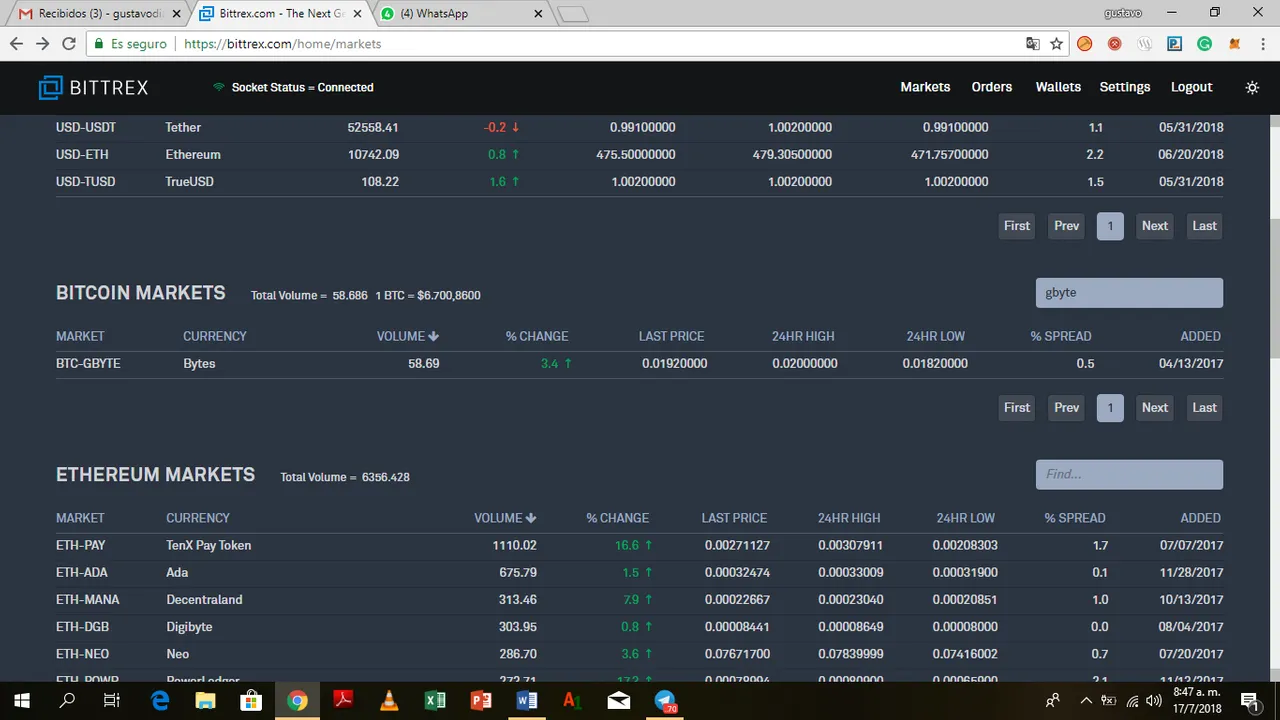1280x720 pixels.
Task: Click the white round Steemit-style extension icon
Action: pos(1145,44)
